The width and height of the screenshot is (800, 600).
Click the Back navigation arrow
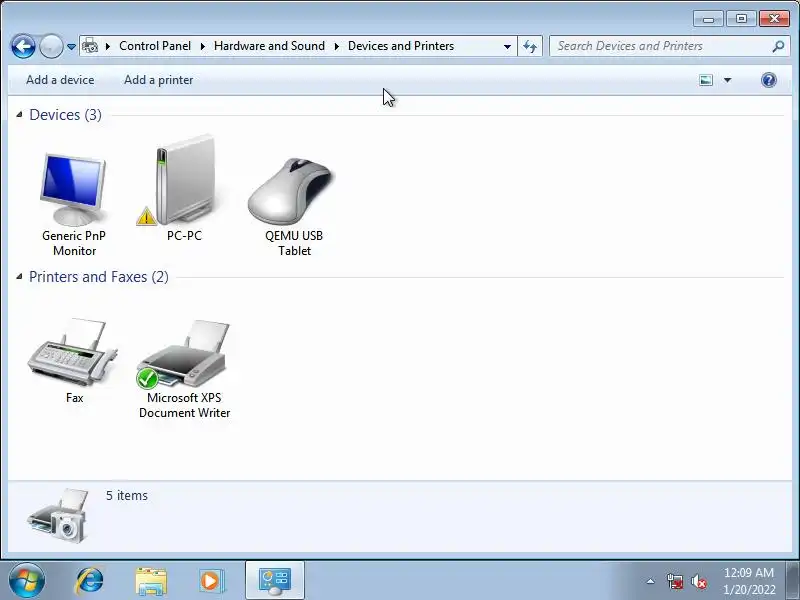coord(23,46)
